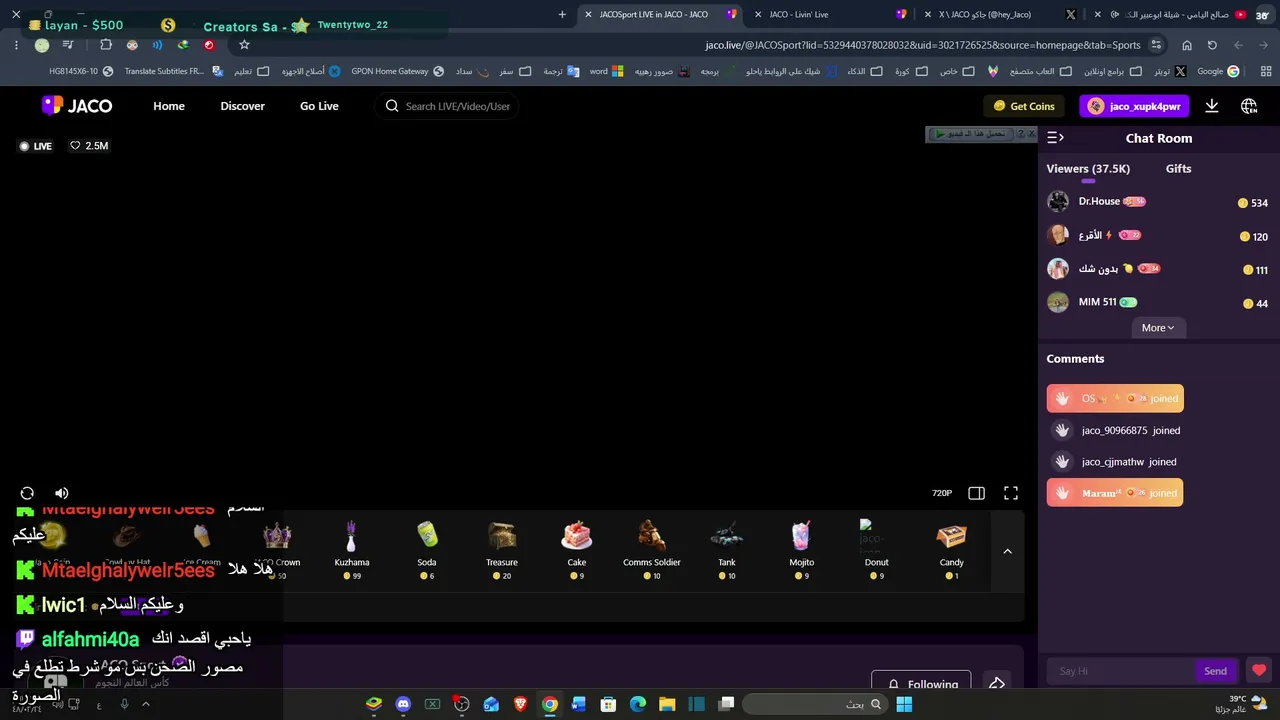Click Dr.House avatar thumbnail
This screenshot has width=1280, height=720.
pos(1058,202)
